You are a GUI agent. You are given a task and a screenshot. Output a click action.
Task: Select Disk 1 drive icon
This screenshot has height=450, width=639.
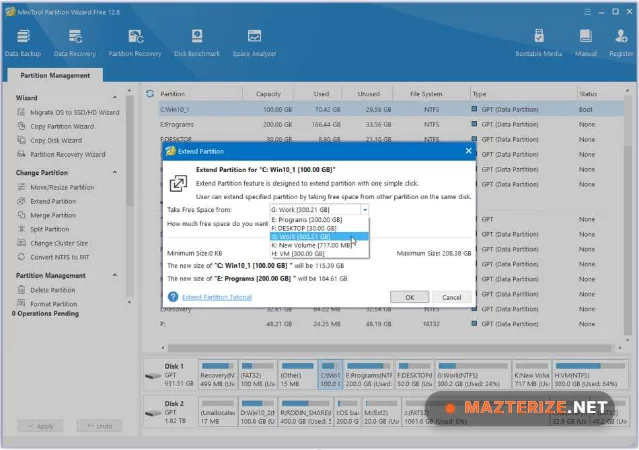153,375
